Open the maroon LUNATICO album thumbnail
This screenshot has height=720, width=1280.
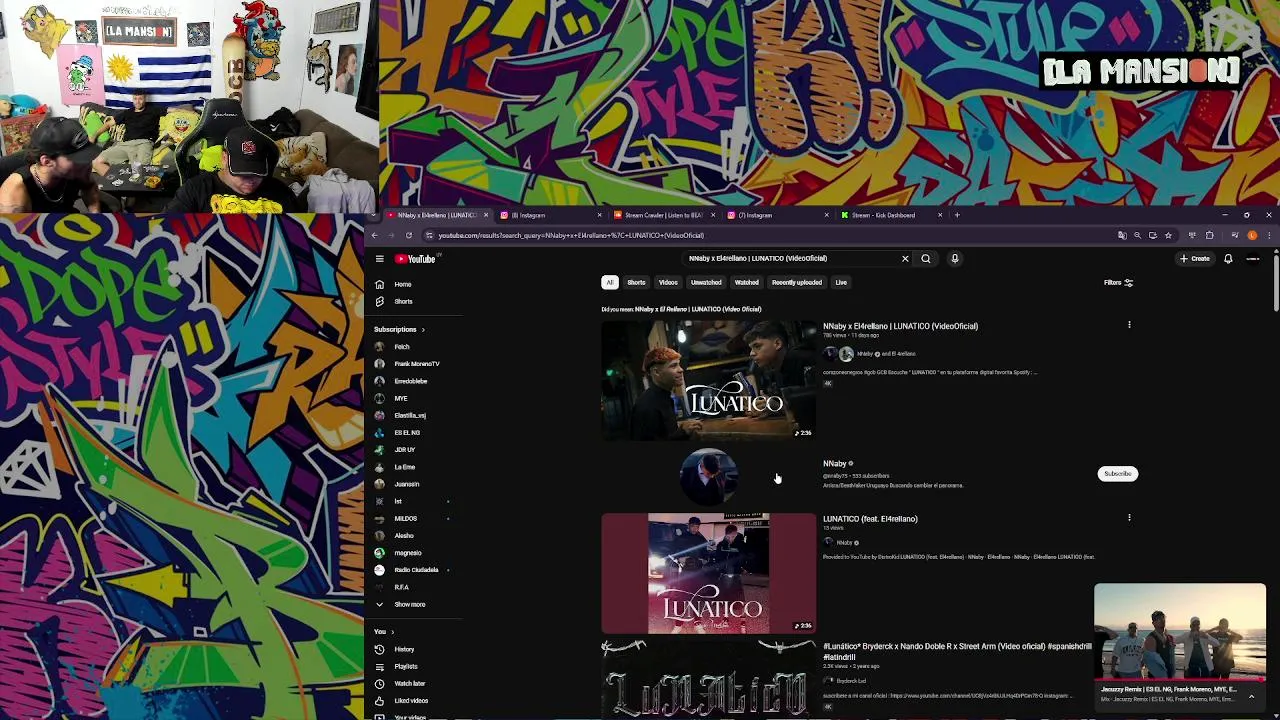(x=709, y=573)
